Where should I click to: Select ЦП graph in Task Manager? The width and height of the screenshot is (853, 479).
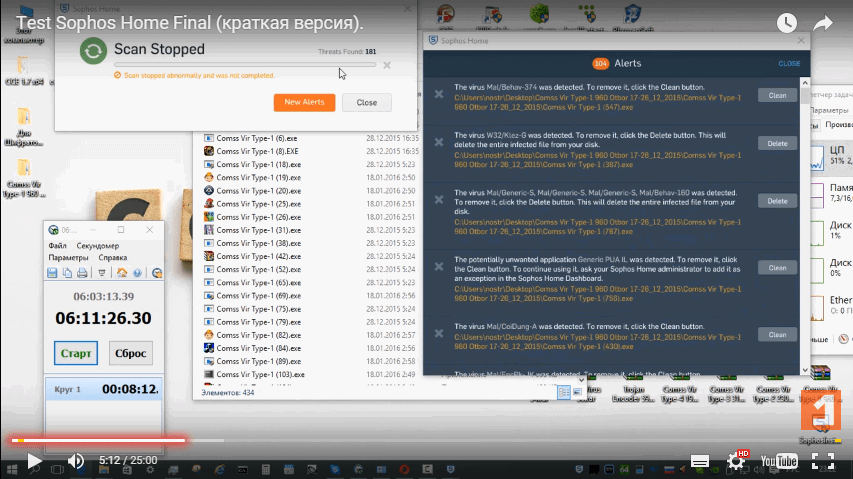pyautogui.click(x=831, y=156)
